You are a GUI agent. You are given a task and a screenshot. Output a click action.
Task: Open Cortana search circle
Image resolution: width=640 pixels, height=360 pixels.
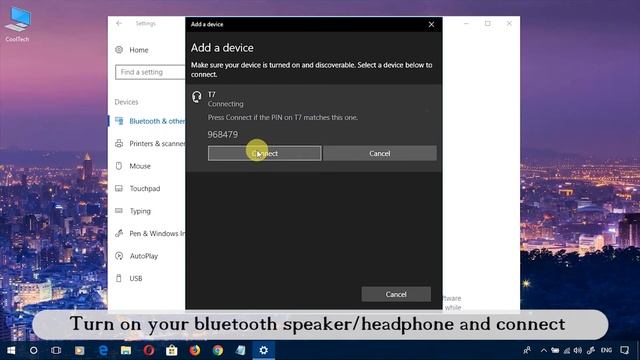(33, 350)
